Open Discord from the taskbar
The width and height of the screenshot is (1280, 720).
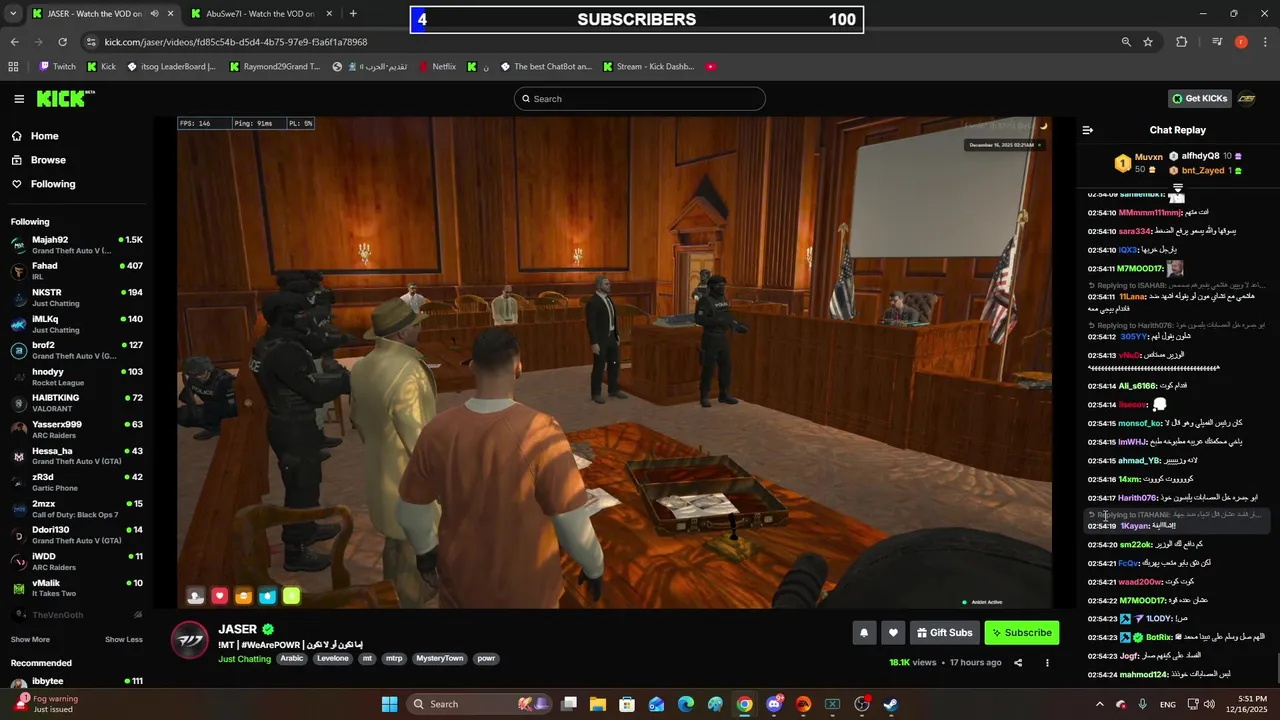(774, 704)
